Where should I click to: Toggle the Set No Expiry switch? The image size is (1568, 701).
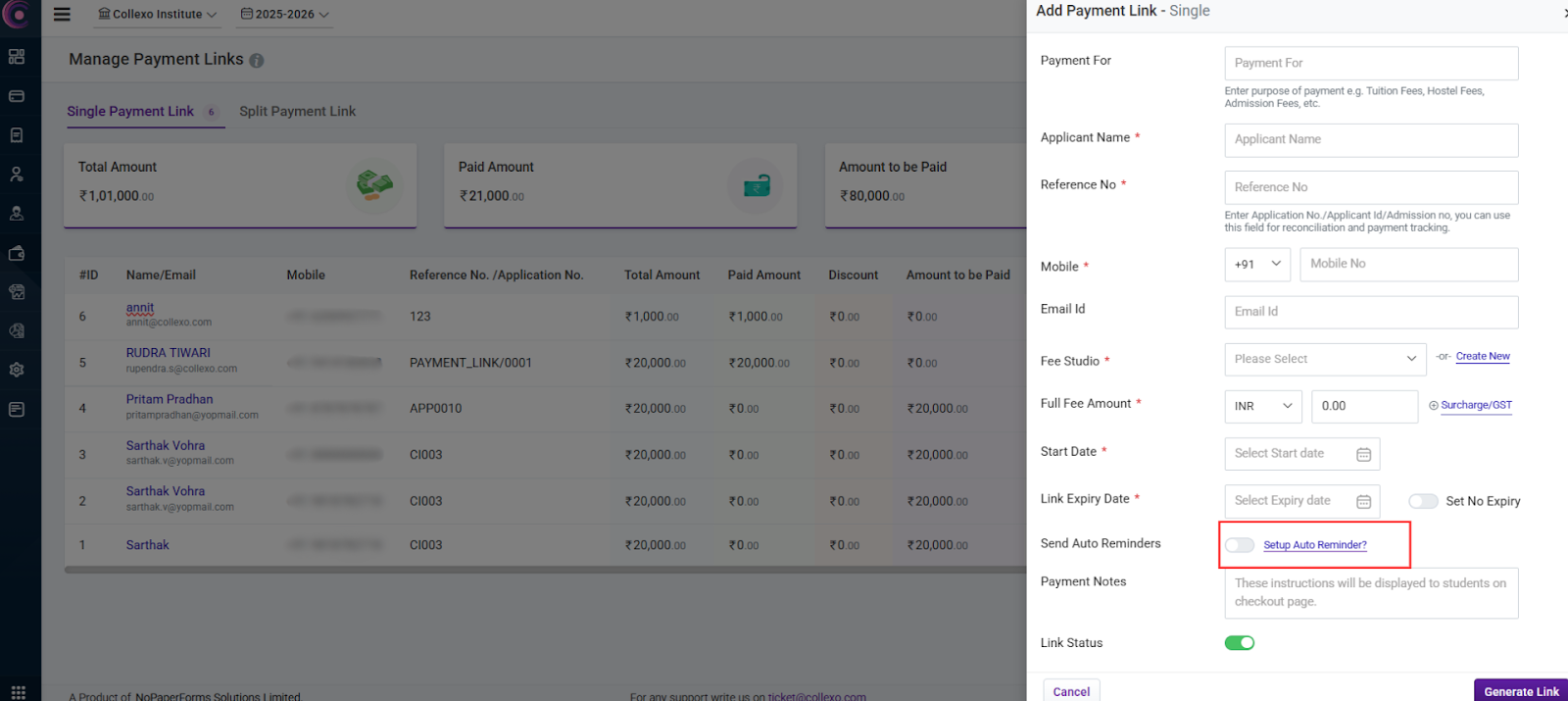click(1423, 501)
